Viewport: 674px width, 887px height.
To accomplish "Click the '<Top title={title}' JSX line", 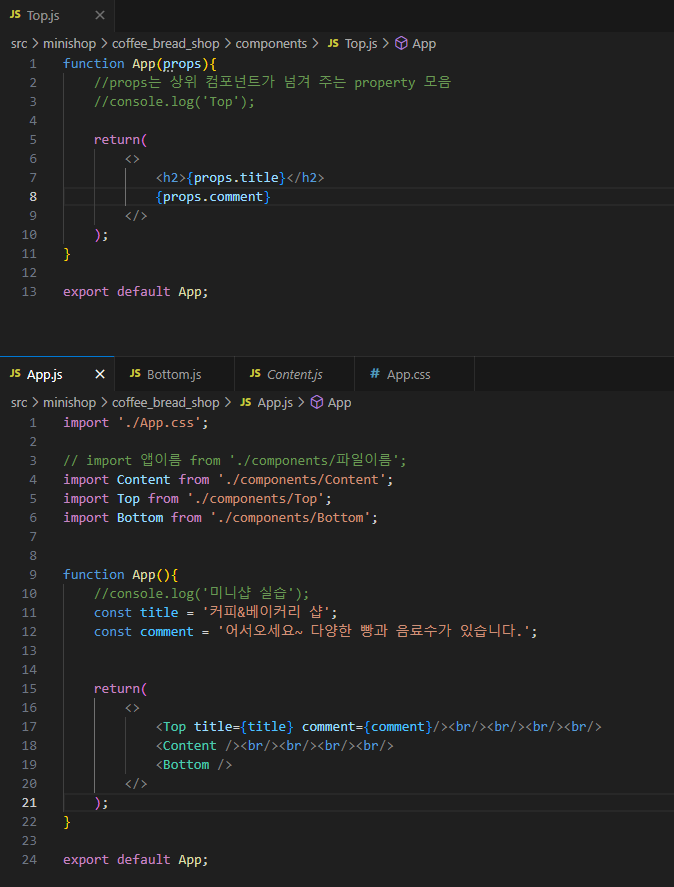I will pyautogui.click(x=379, y=727).
